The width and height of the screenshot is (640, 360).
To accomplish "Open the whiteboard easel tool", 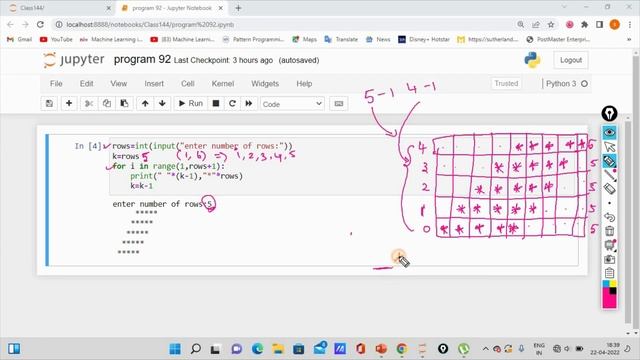I will tap(609, 245).
